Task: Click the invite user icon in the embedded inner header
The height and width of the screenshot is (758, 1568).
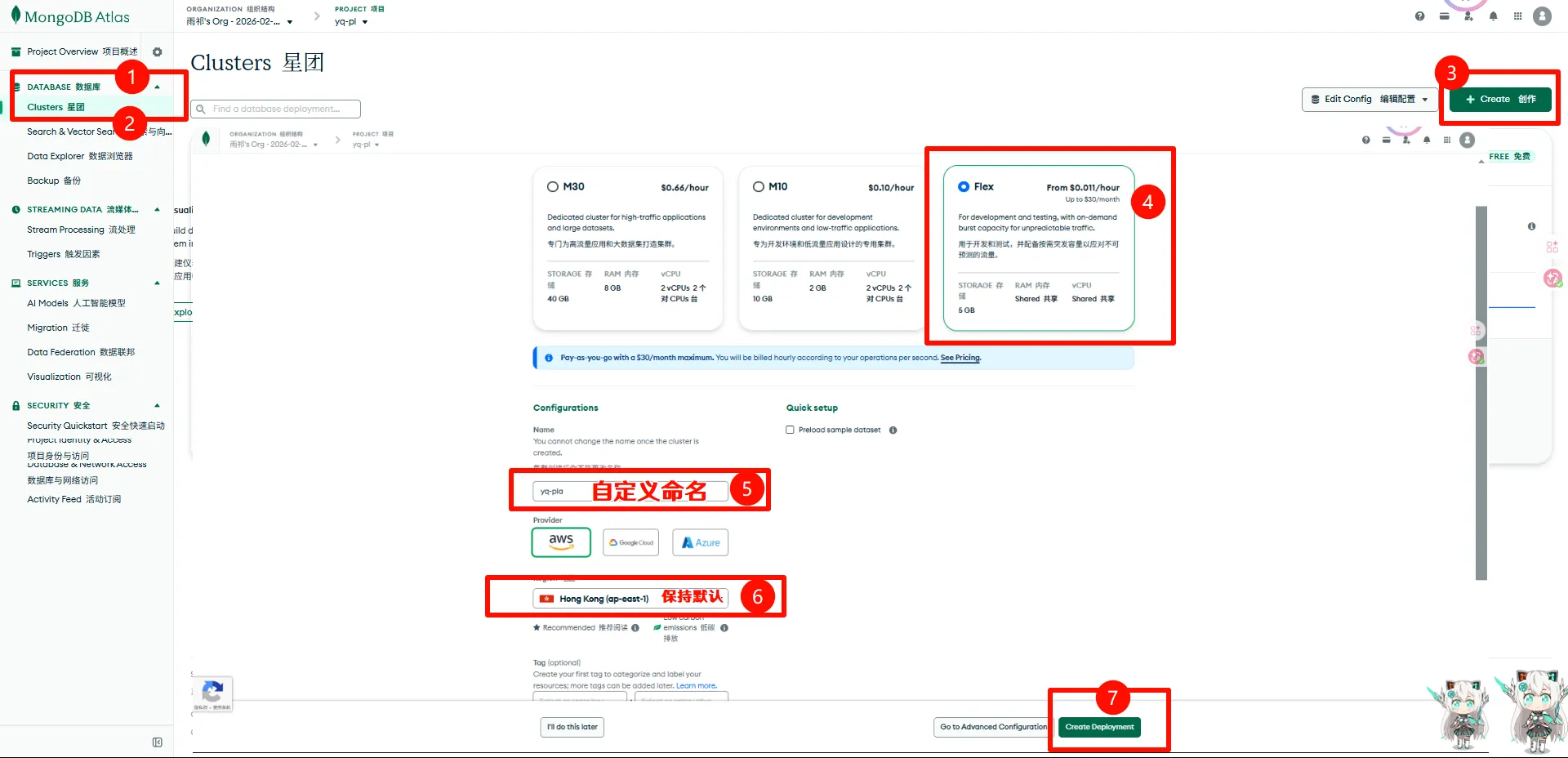Action: tap(1406, 140)
